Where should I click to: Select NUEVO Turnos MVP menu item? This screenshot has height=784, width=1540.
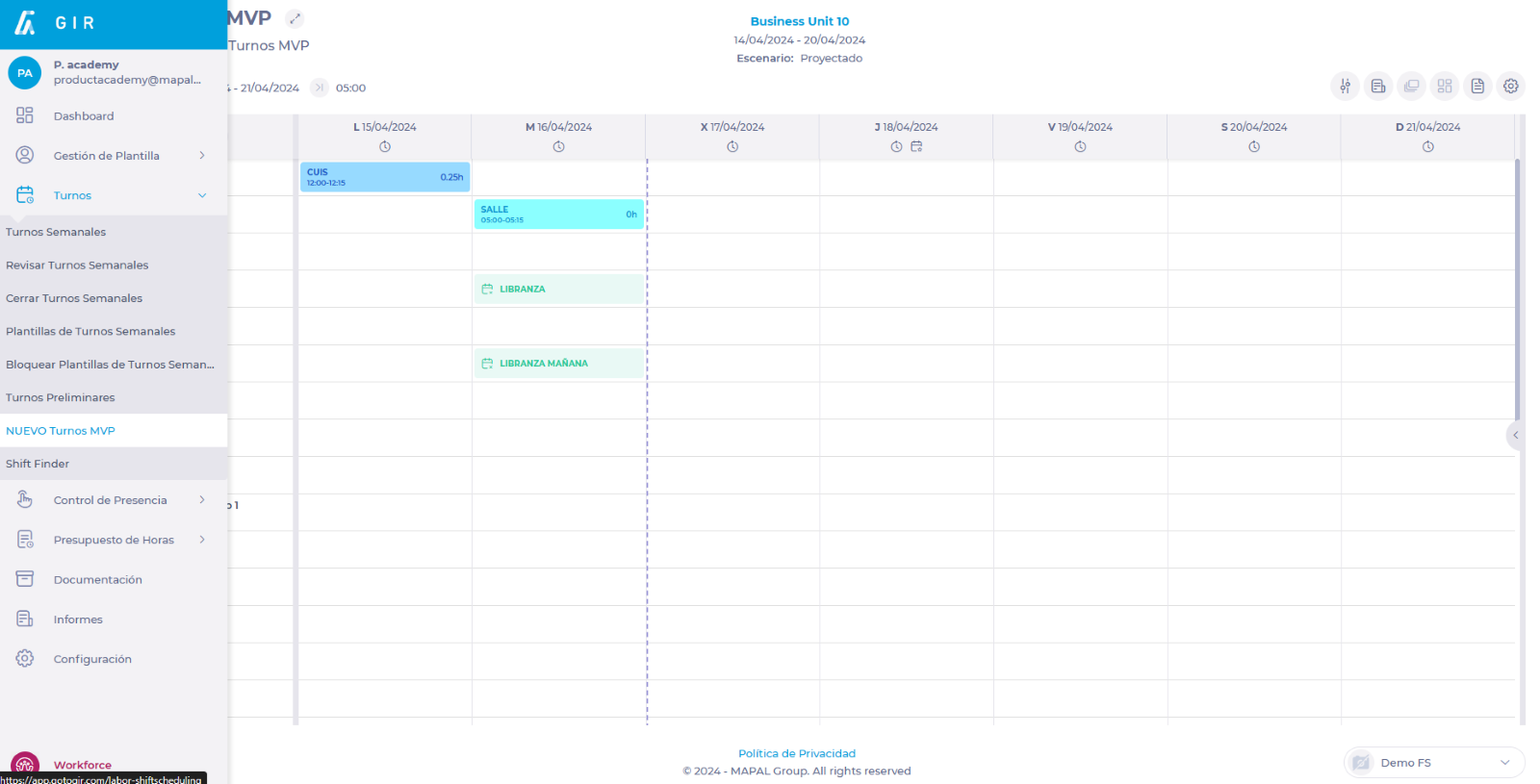(x=61, y=431)
